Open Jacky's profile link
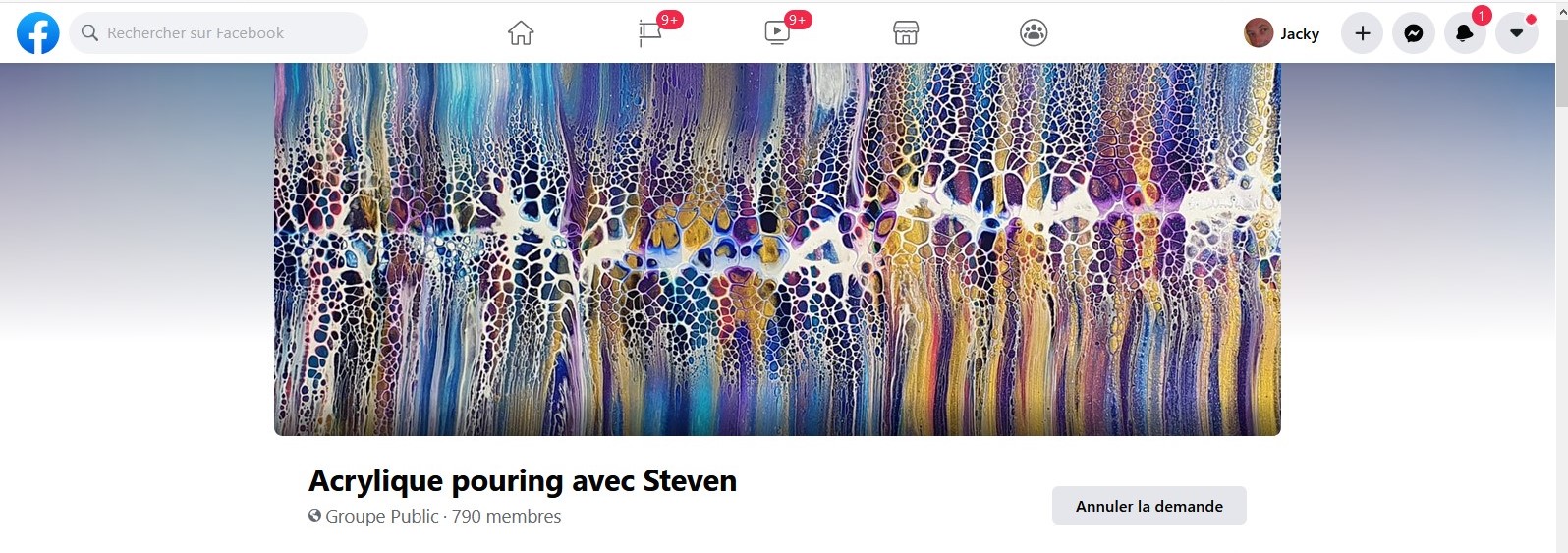The width and height of the screenshot is (1568, 553). (x=1282, y=33)
